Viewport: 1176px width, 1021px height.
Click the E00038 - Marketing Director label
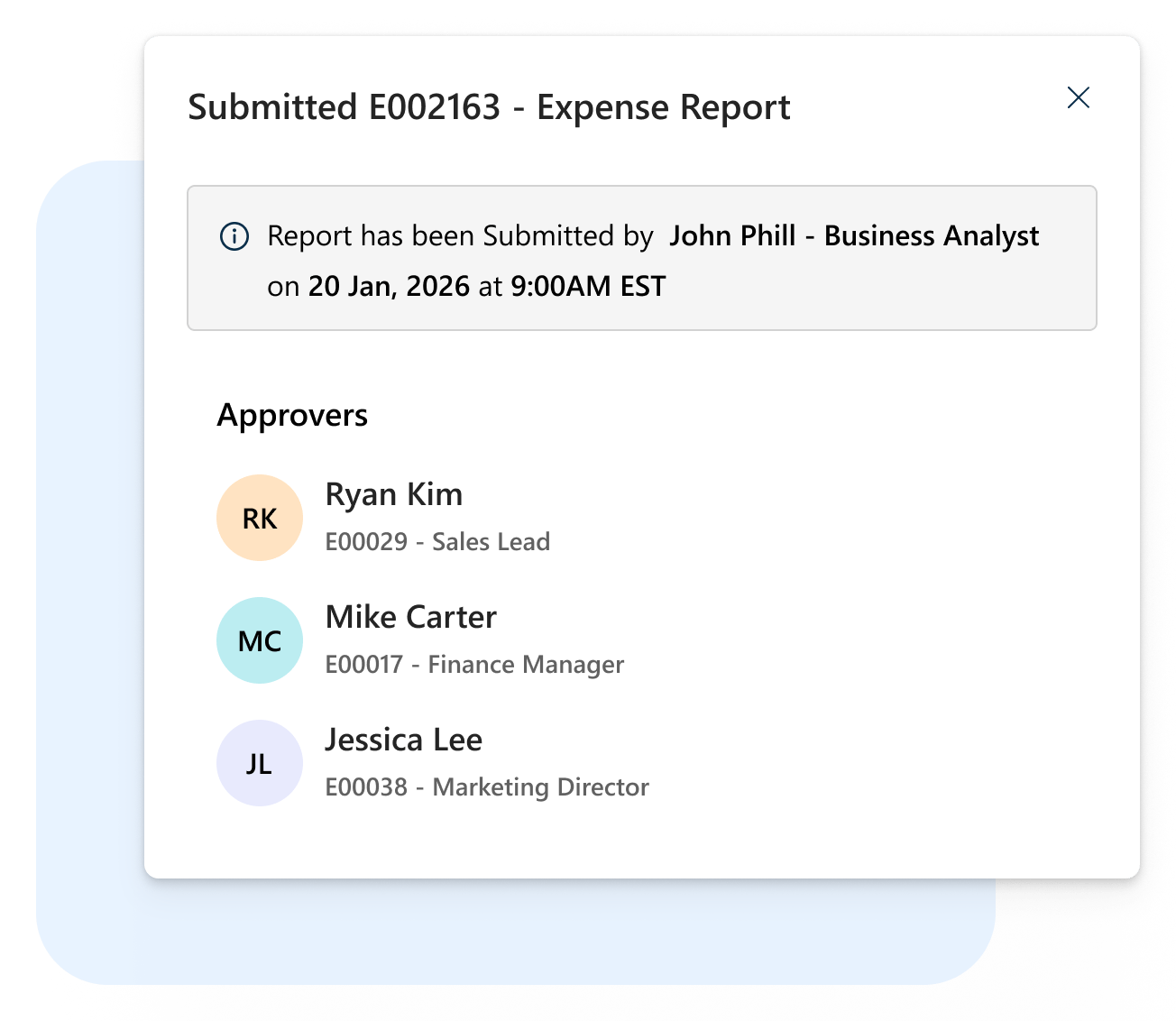coord(488,786)
